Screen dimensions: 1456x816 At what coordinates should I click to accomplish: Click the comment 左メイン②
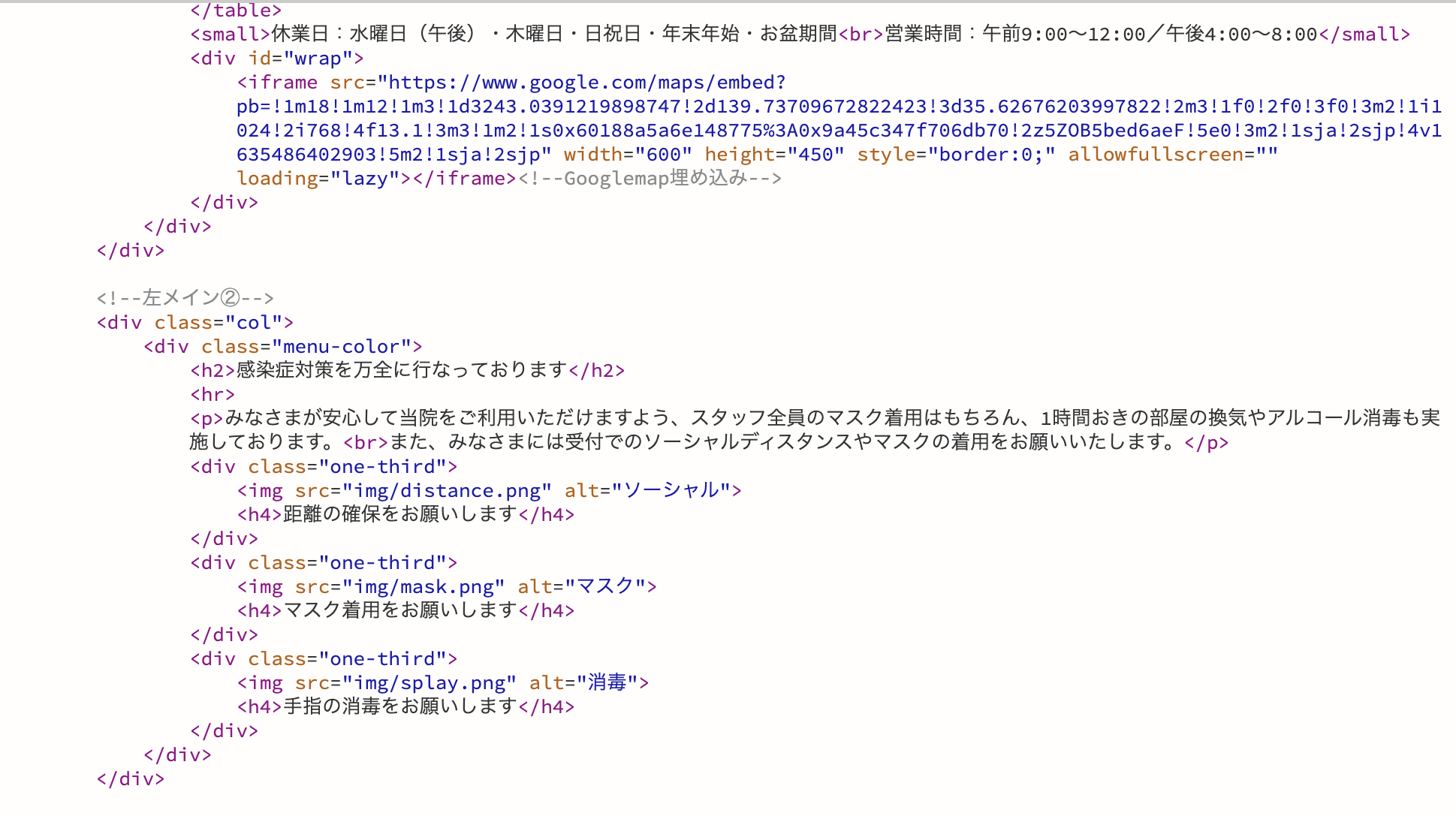185,298
